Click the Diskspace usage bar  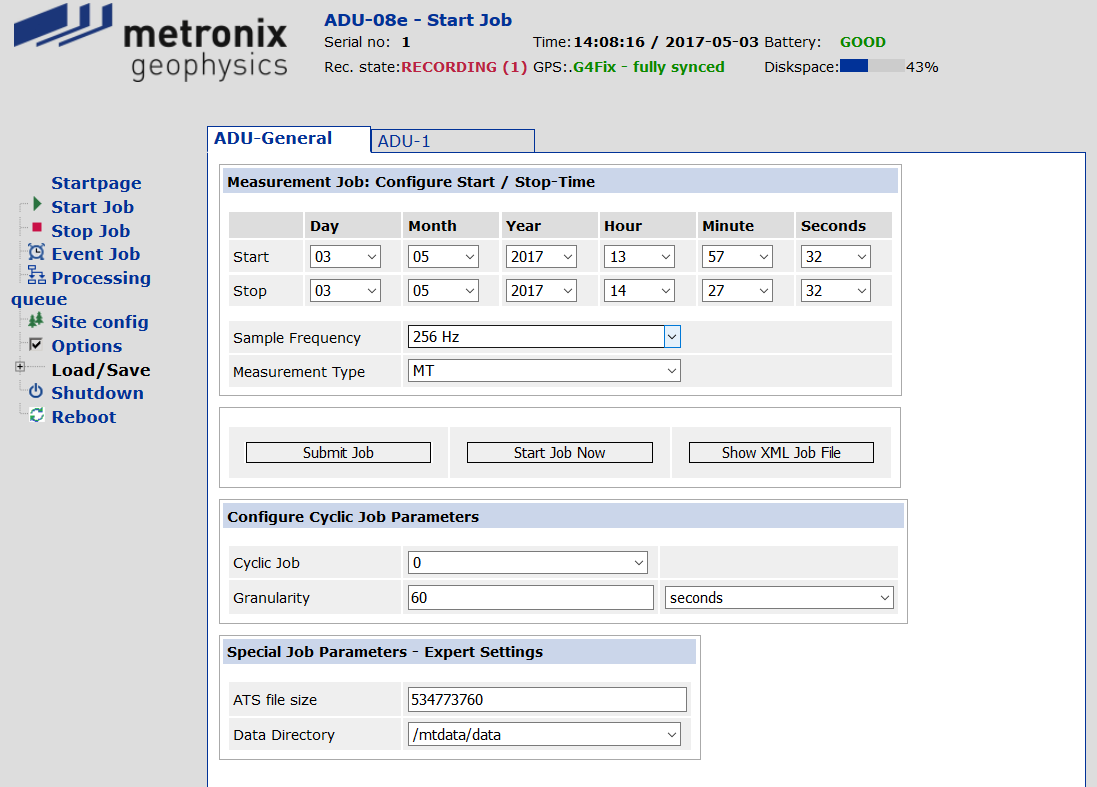pos(872,66)
